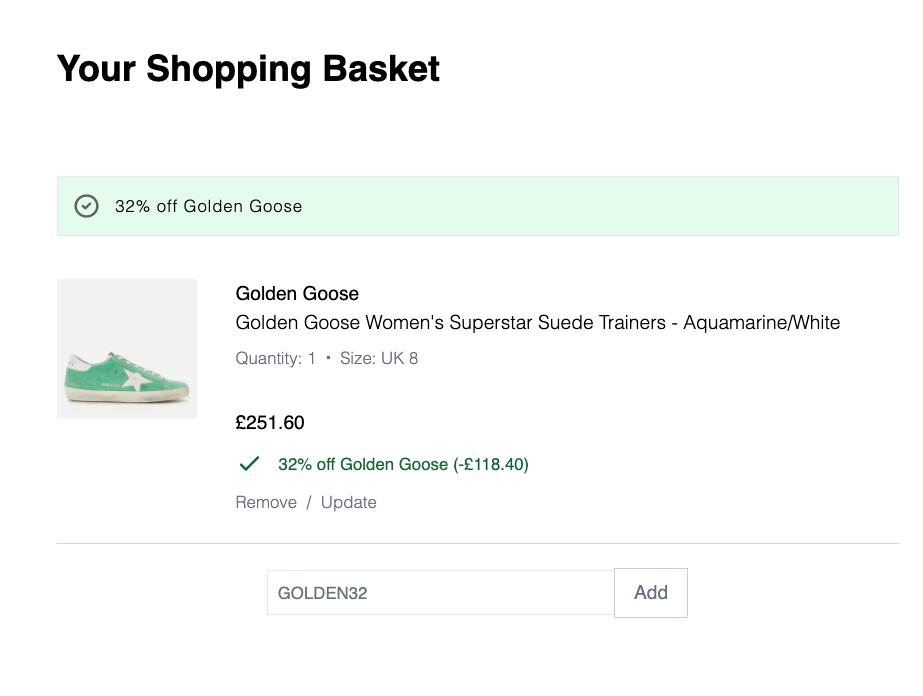Screen dimensions: 923x696
Task: Click the circled checkmark icon in the banner
Action: pos(87,206)
